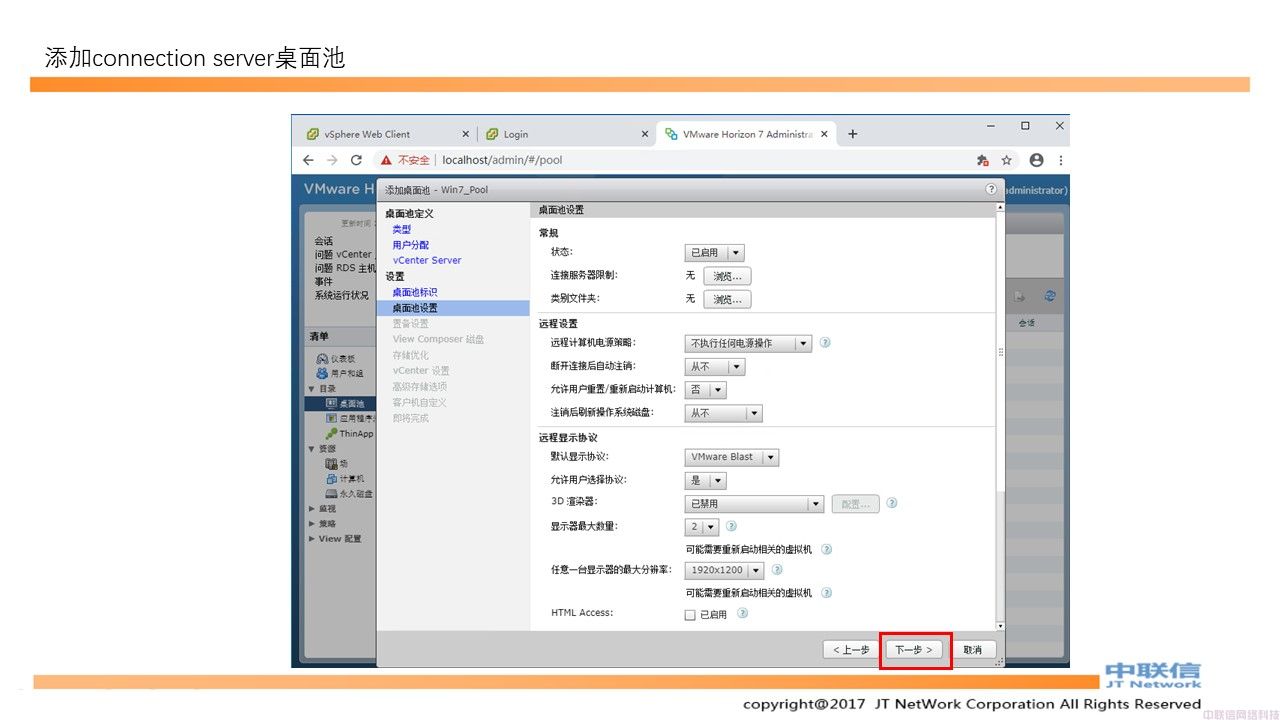The height and width of the screenshot is (720, 1280).
Task: Close the VMware Horizon 7 Administrator tab
Action: tap(824, 134)
